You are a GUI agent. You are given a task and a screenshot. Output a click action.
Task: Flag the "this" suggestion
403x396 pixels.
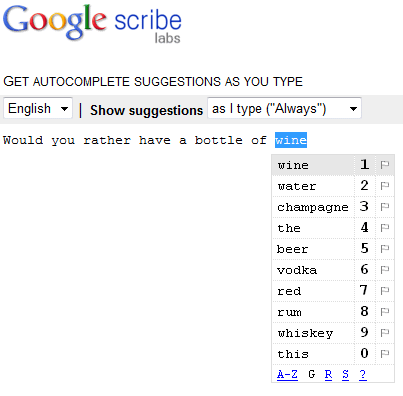tap(385, 354)
